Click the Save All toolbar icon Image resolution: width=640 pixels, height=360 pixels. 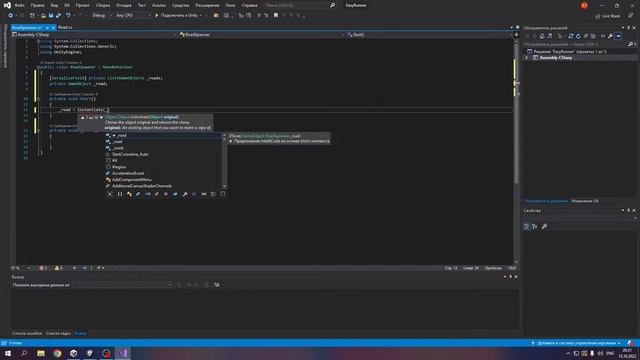(58, 16)
